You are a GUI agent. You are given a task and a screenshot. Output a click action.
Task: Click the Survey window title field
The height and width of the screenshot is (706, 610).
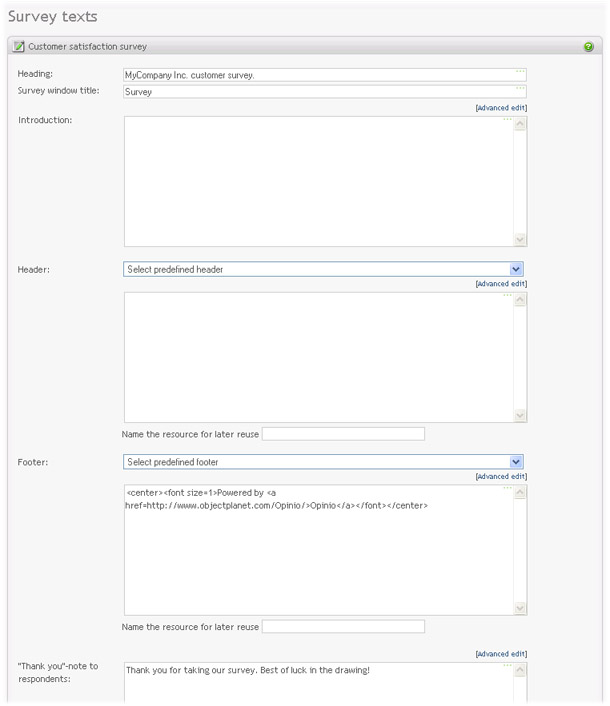(325, 92)
